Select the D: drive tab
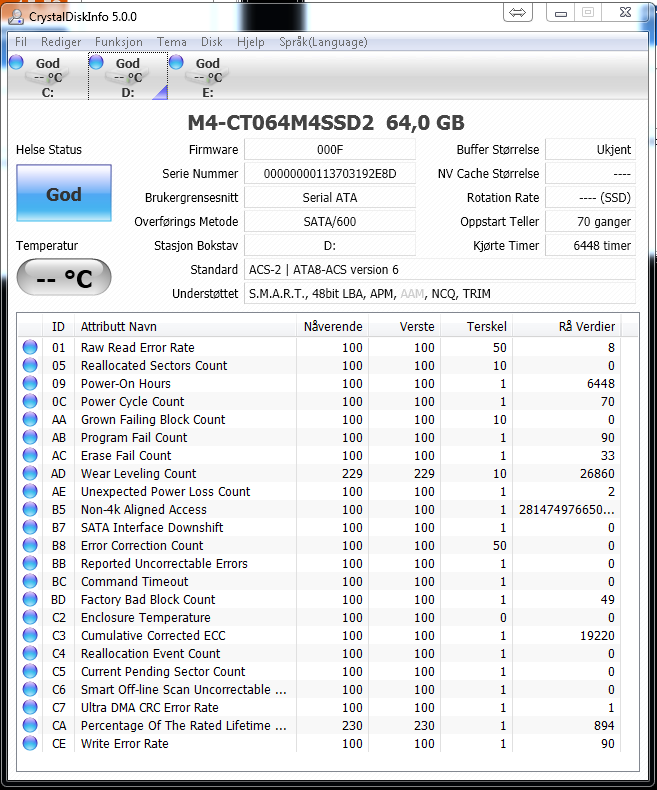 128,77
